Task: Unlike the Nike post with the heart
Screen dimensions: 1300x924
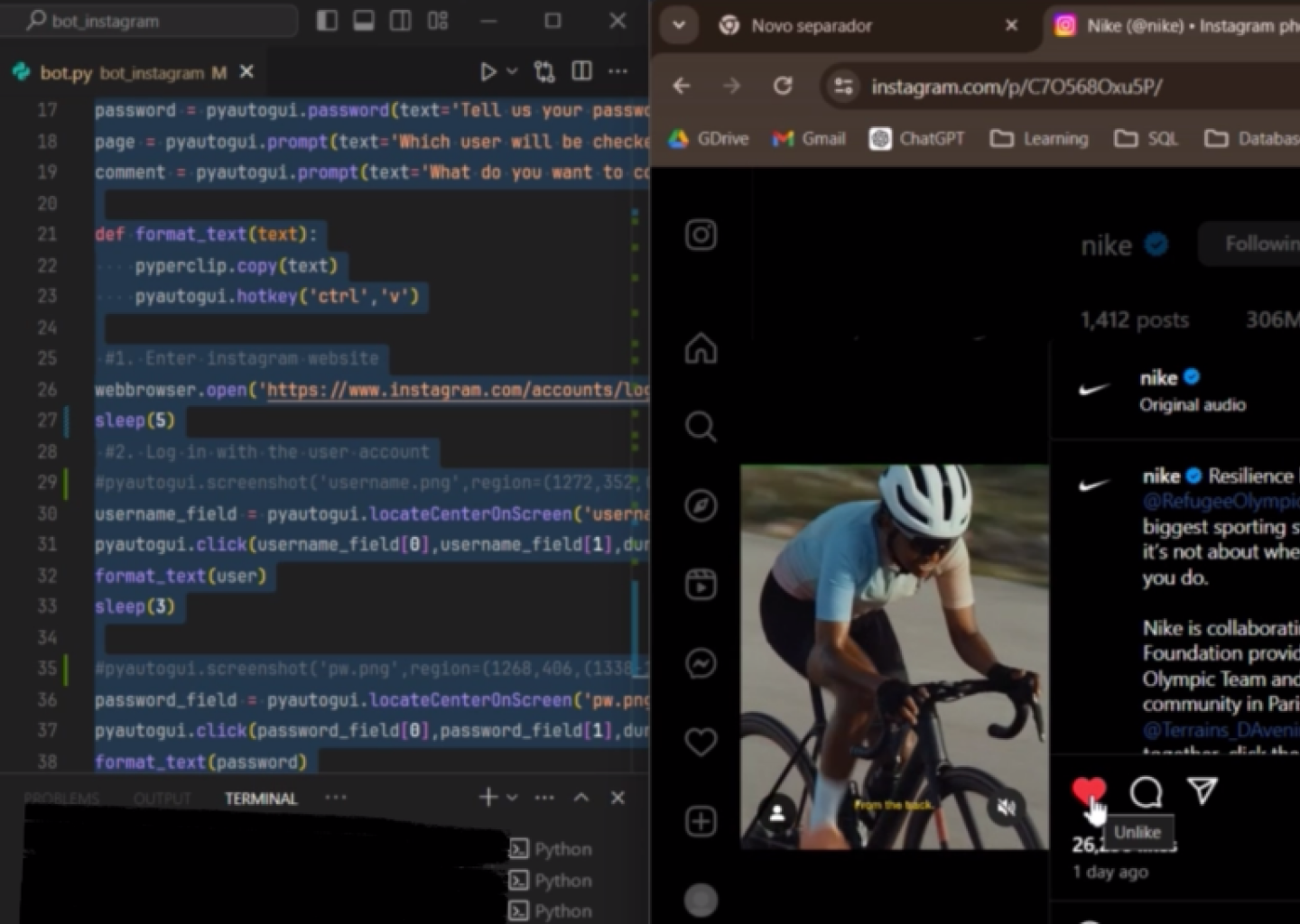Action: click(x=1089, y=791)
